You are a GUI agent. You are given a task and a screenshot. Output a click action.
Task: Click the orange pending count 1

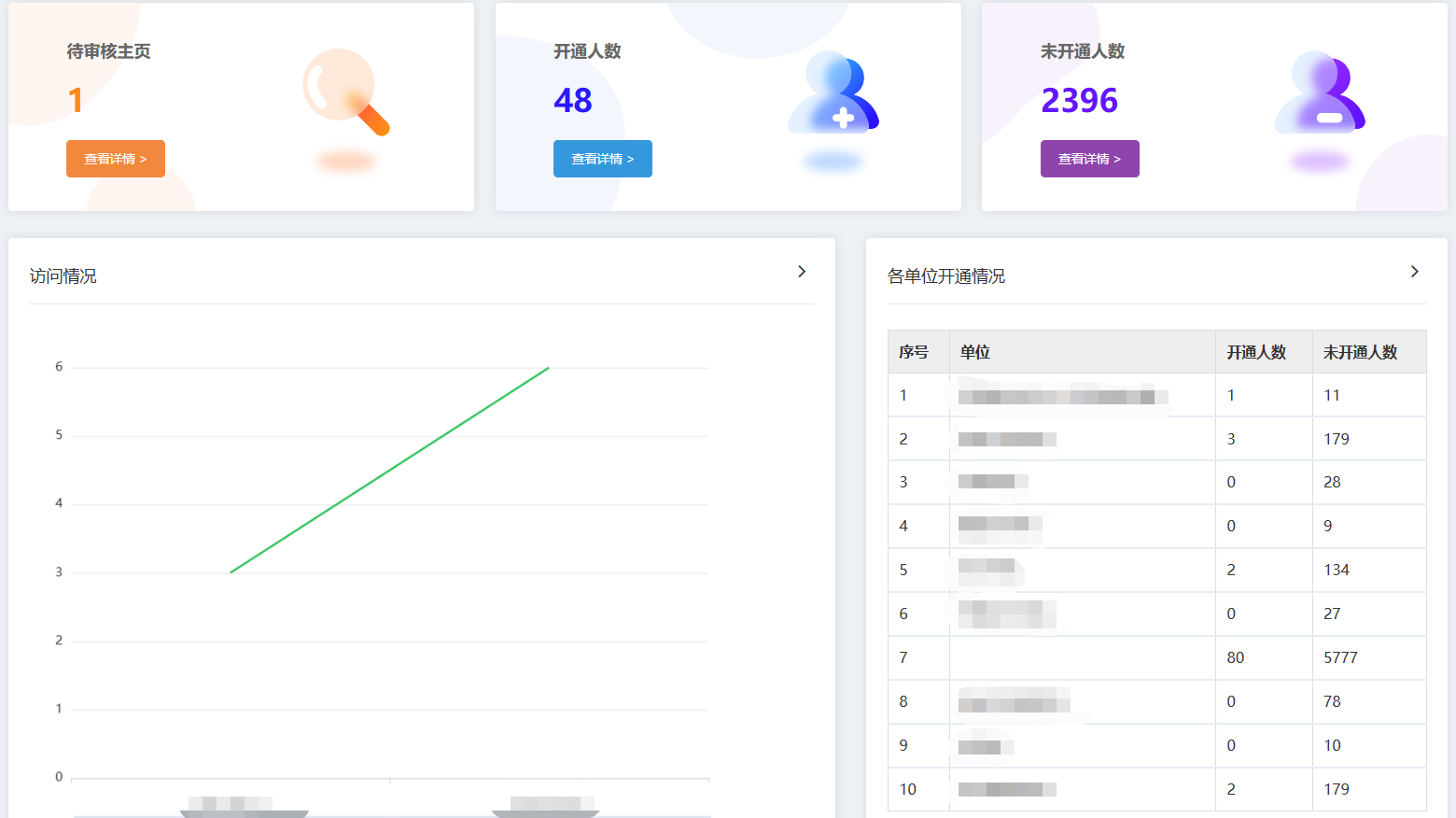tap(76, 100)
